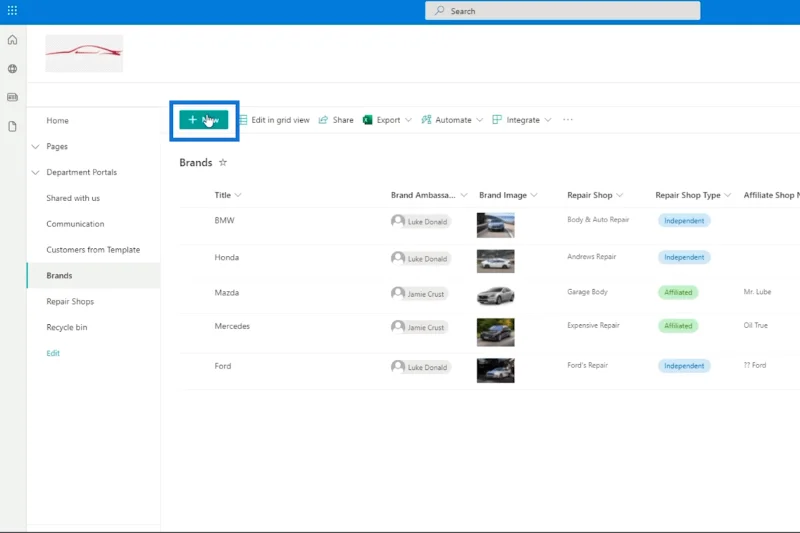Open Communication navigation link

coord(75,224)
